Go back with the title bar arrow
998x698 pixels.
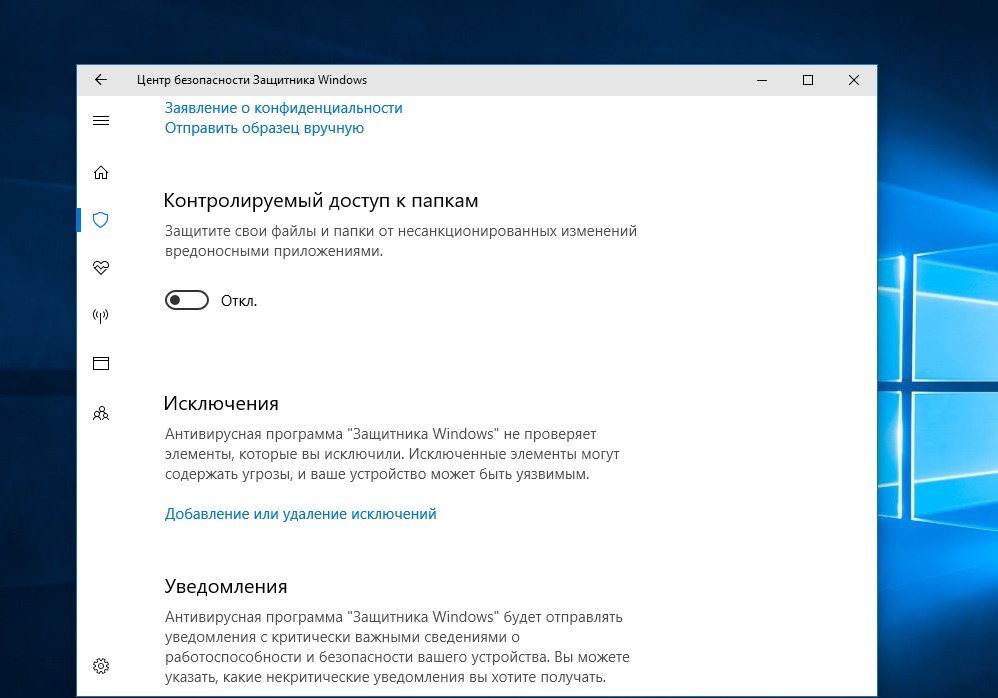click(101, 80)
